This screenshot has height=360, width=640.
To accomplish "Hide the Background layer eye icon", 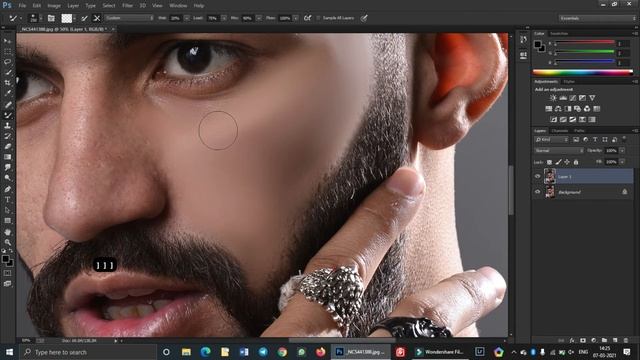I will [x=538, y=191].
